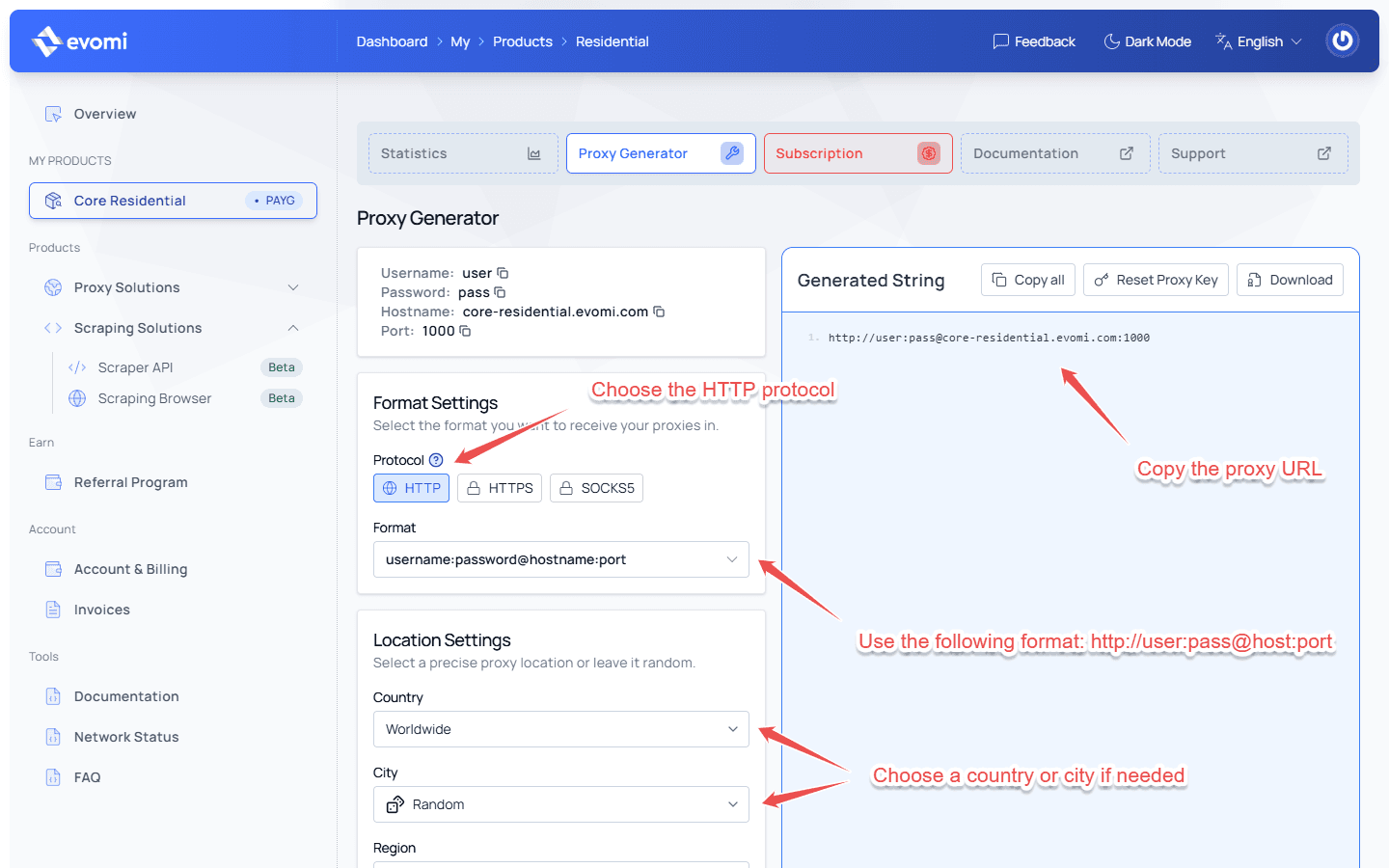Toggle Dark Mode
The width and height of the screenshot is (1389, 868).
(1147, 41)
